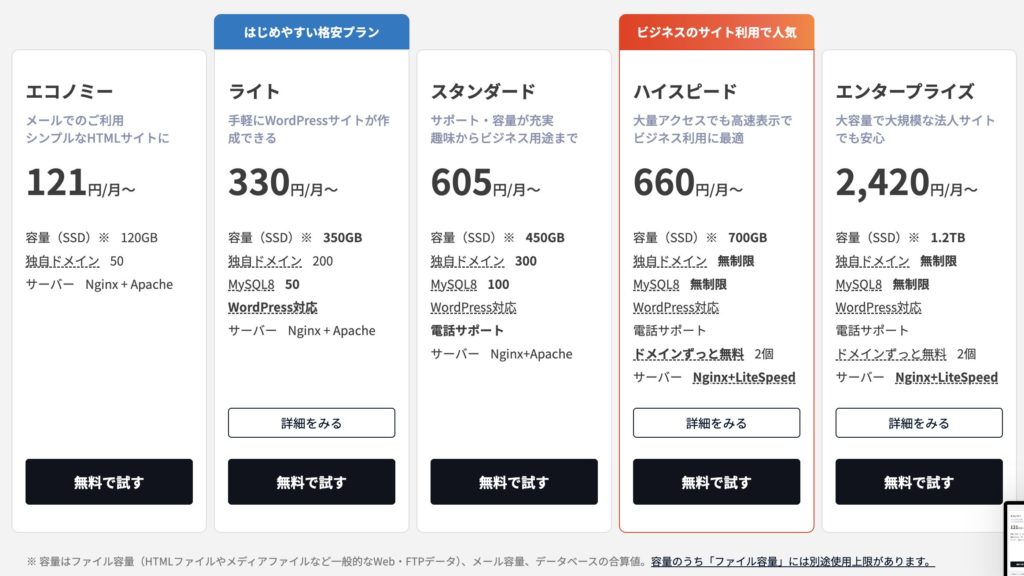Viewport: 1024px width, 576px height.
Task: Click the ファイル容量 usage limit footnote link
Action: tap(791, 561)
